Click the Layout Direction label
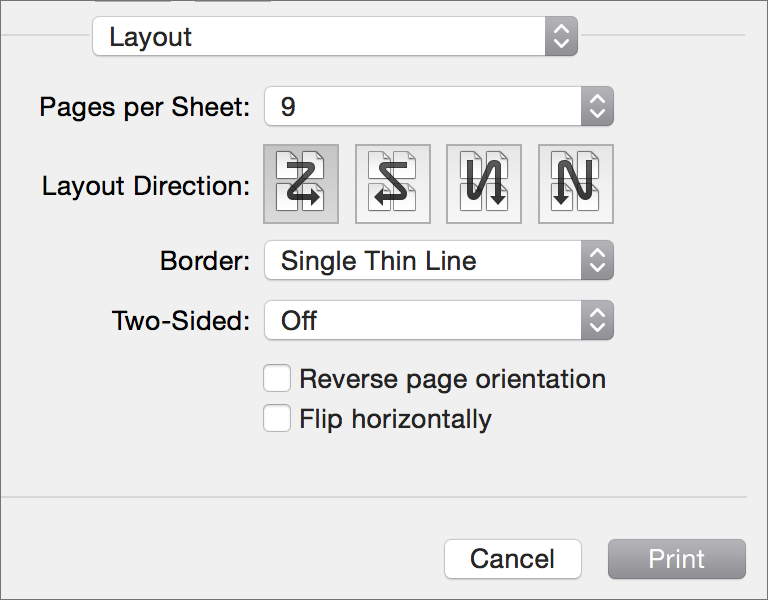Viewport: 768px width, 600px height. click(146, 186)
